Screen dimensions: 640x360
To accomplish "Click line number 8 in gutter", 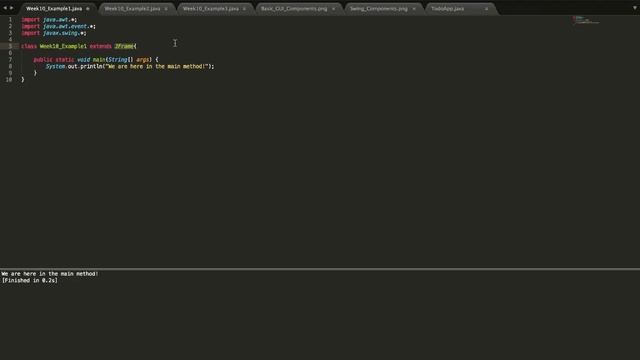I will 10,66.
